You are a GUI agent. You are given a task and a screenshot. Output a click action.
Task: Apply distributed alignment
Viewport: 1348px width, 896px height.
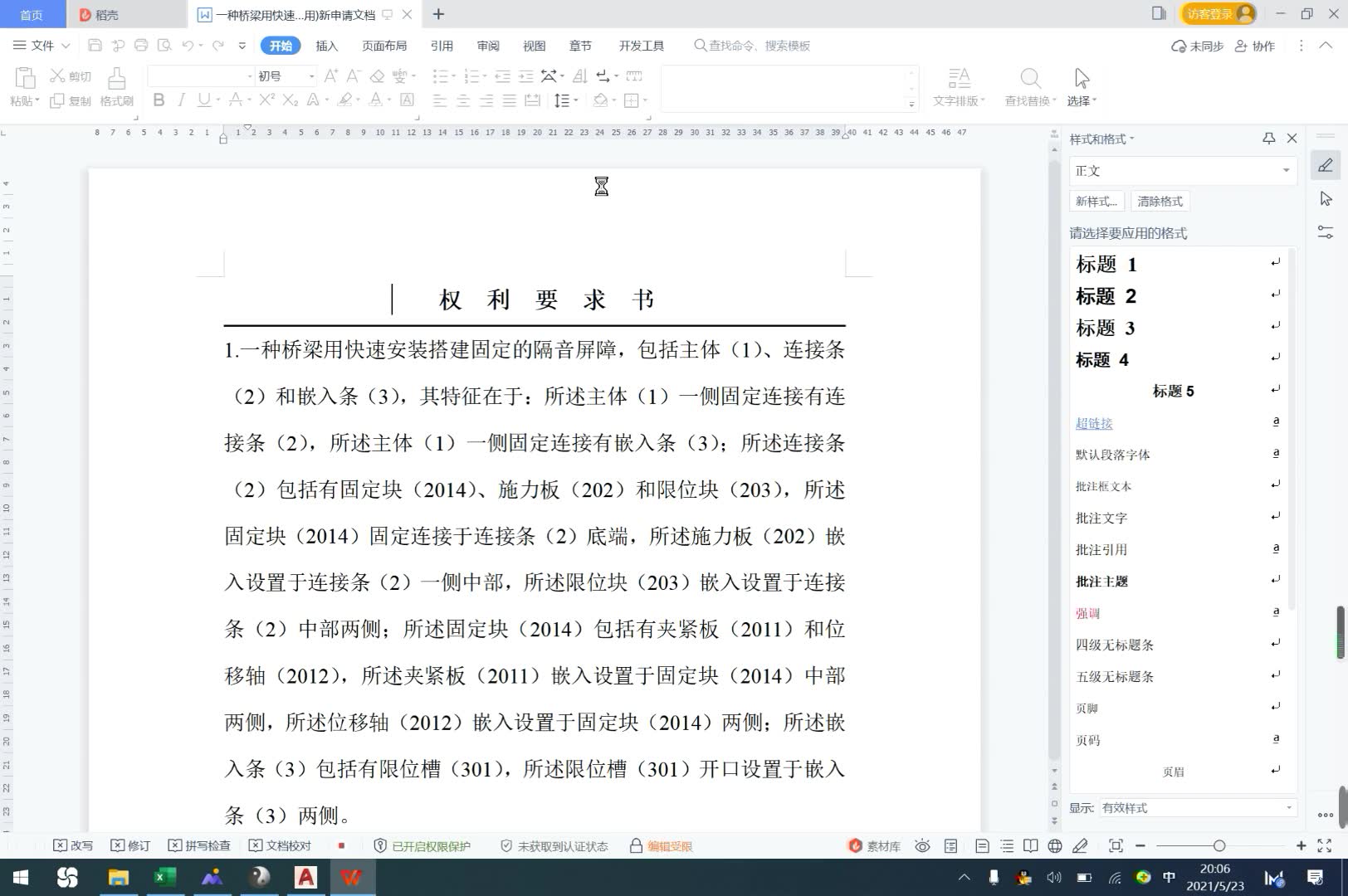tap(533, 100)
